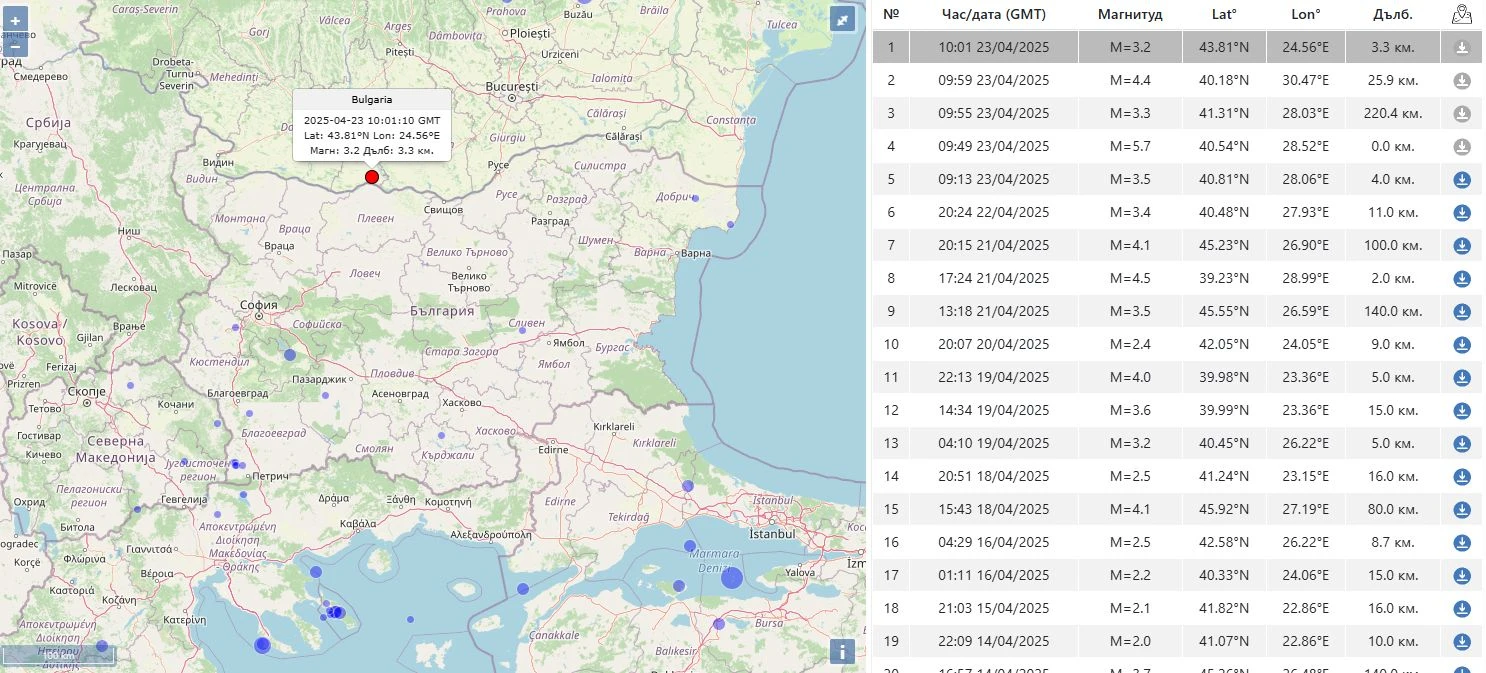Click the 'Bulgaria' title in map popup
The height and width of the screenshot is (673, 1486).
(x=372, y=99)
